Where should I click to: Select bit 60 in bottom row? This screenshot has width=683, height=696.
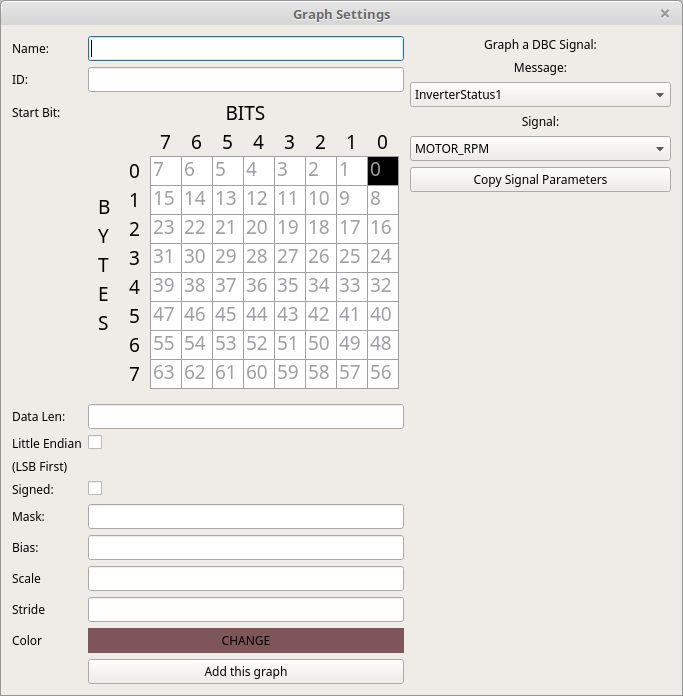(x=259, y=374)
